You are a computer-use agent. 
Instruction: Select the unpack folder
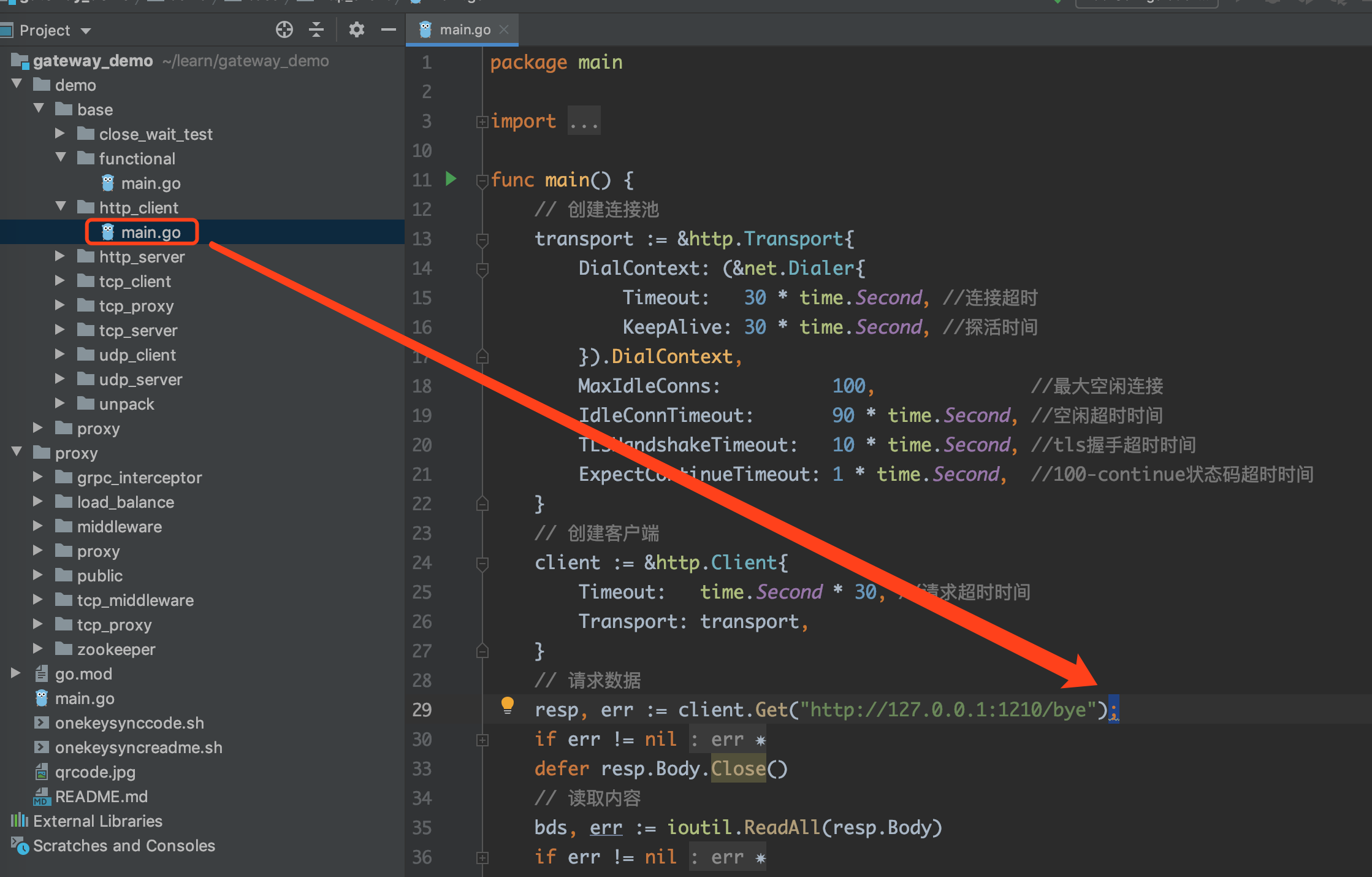tap(126, 404)
